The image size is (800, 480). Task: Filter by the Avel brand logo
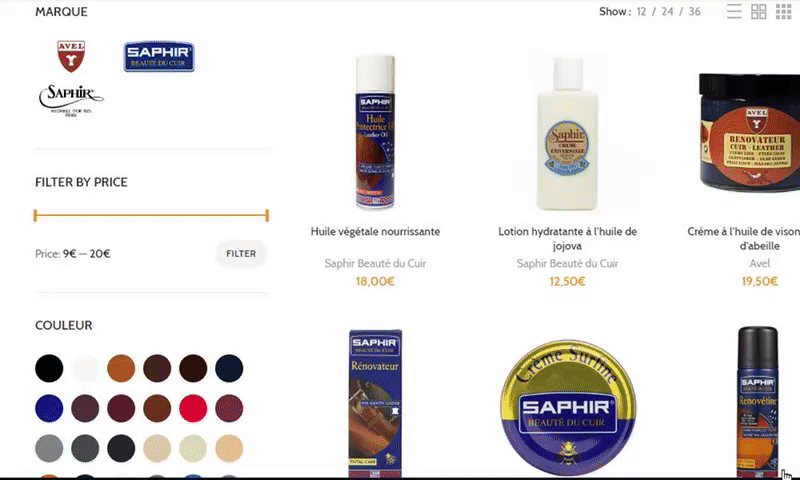71,56
